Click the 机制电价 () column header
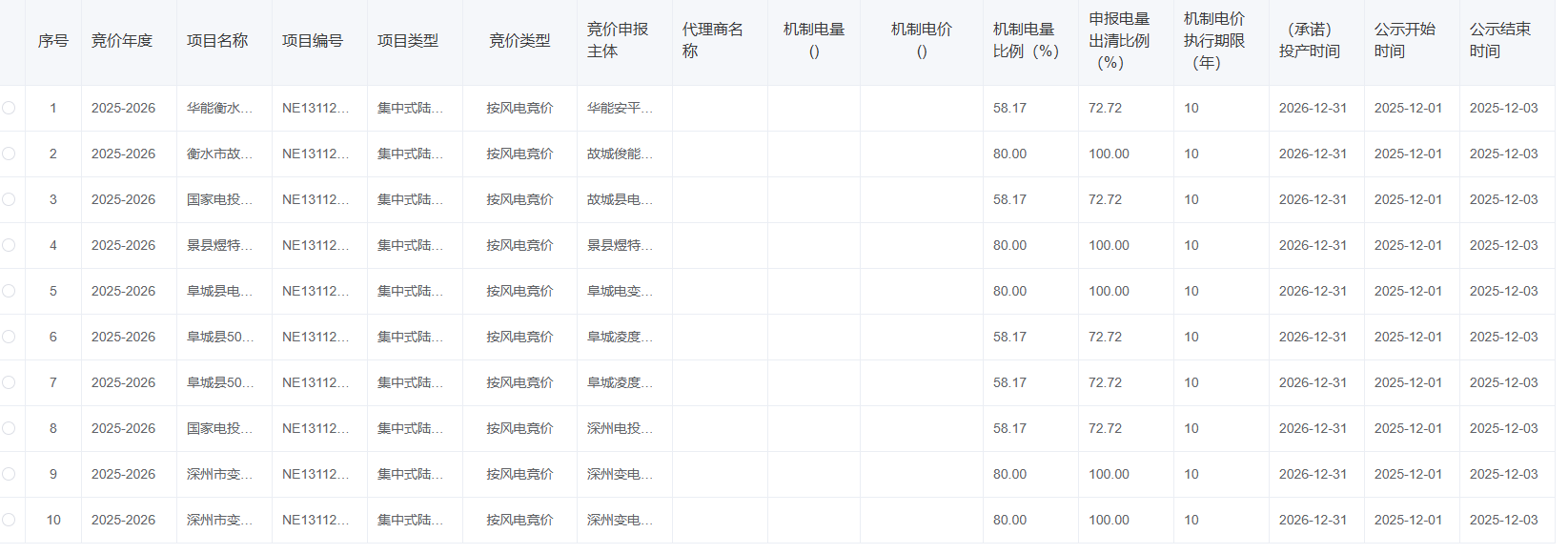This screenshot has height=554, width=1568. tap(922, 41)
